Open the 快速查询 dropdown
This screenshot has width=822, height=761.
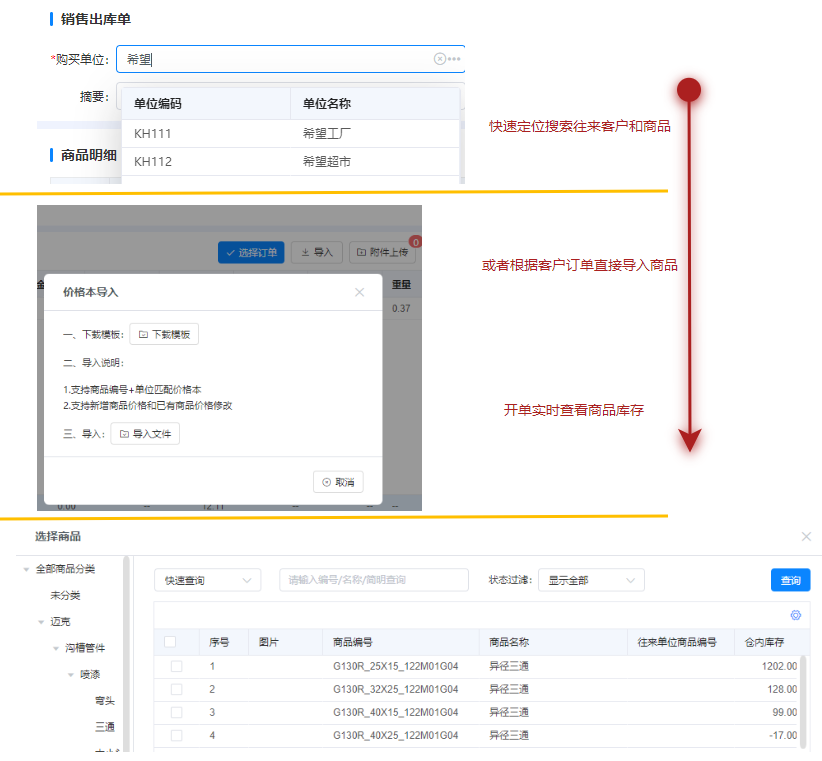(x=207, y=580)
